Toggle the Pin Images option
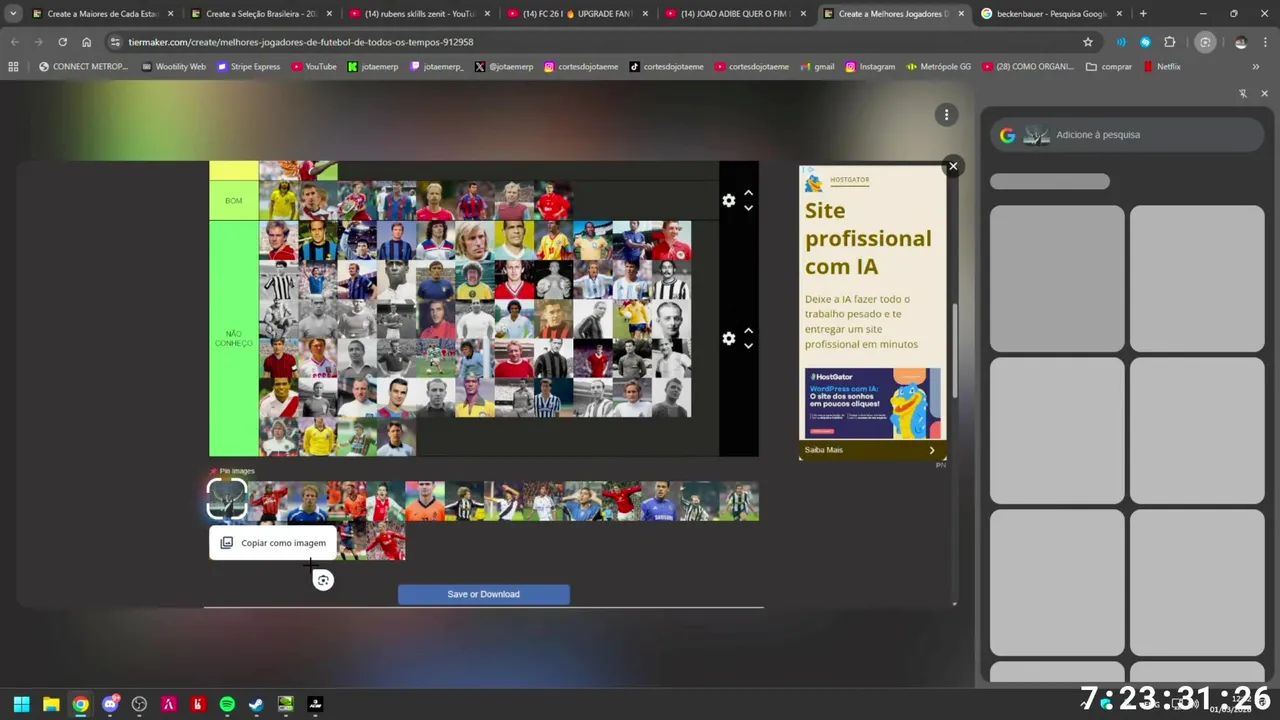 coord(232,471)
